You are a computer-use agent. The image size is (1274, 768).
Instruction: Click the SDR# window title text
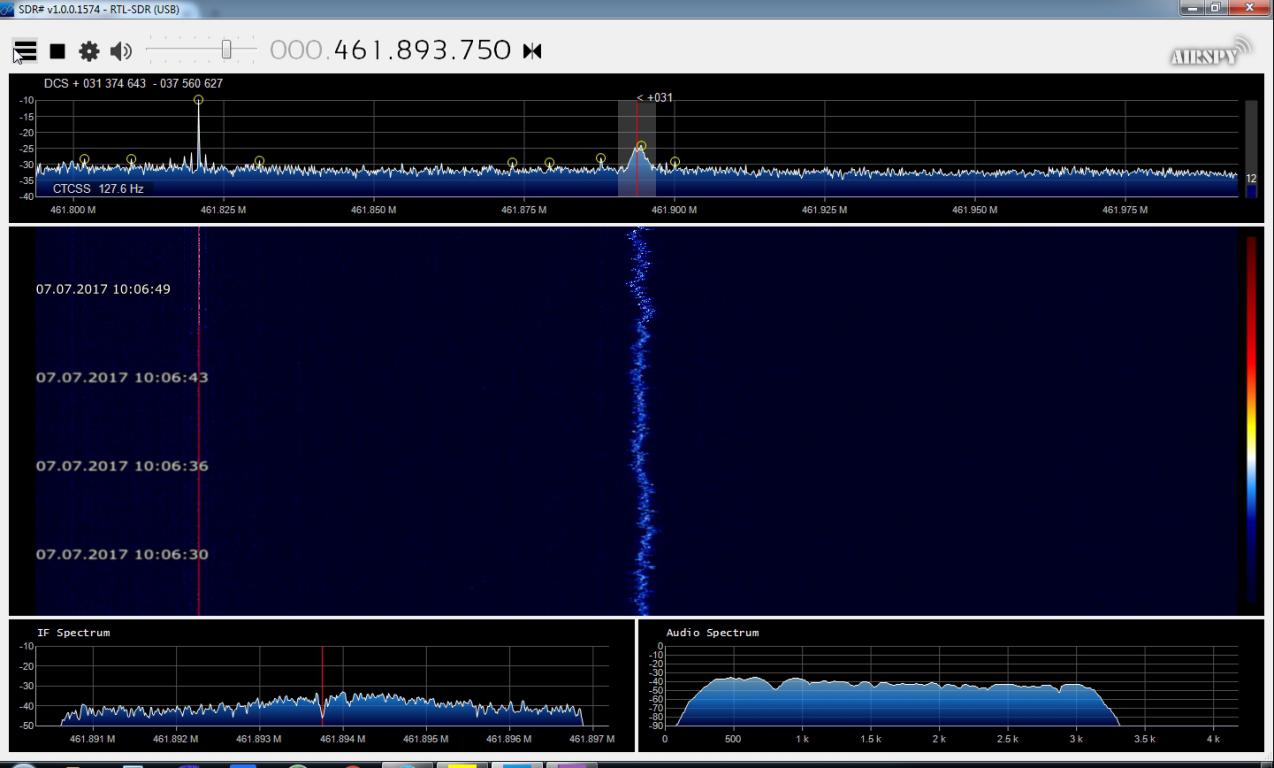pyautogui.click(x=98, y=9)
